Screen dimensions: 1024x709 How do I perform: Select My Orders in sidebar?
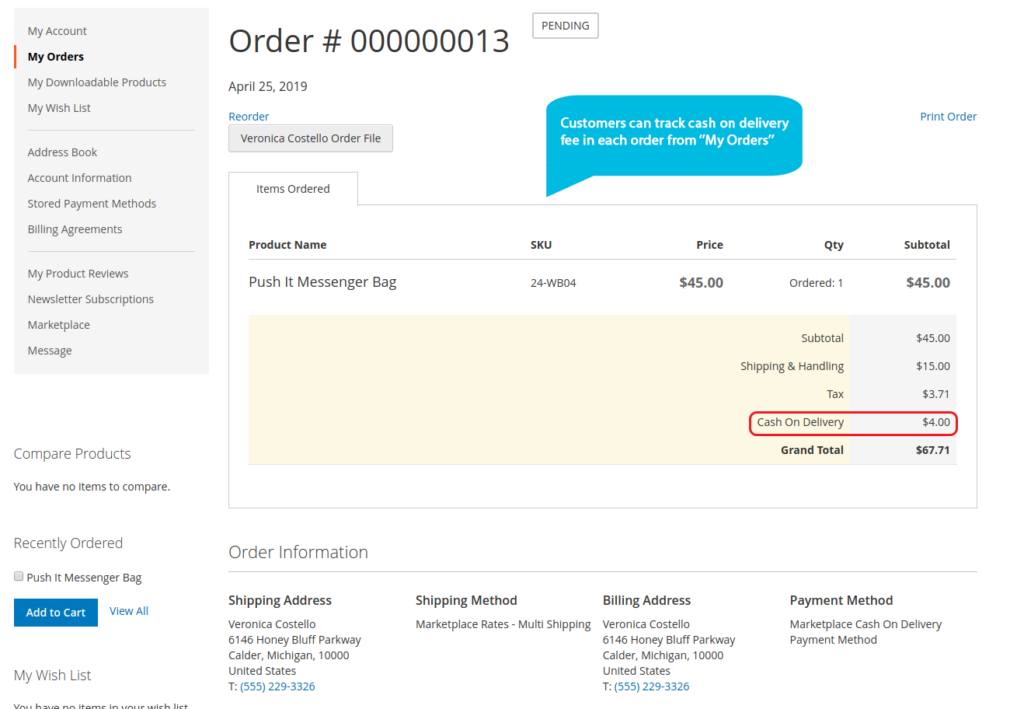[x=56, y=57]
